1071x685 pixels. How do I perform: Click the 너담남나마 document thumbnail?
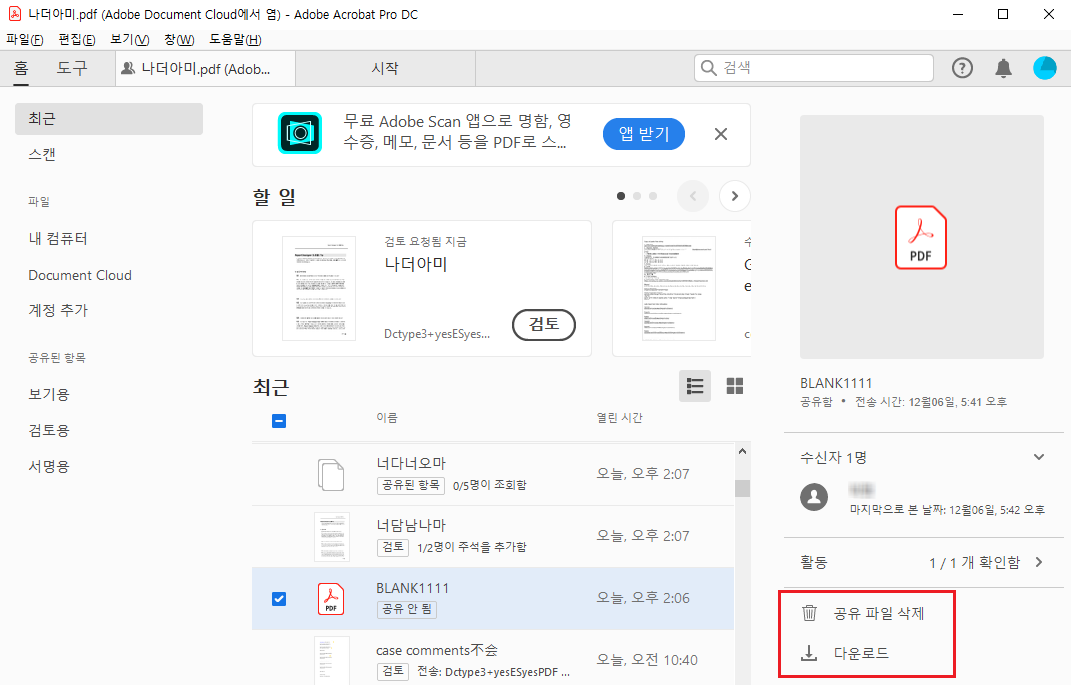332,537
